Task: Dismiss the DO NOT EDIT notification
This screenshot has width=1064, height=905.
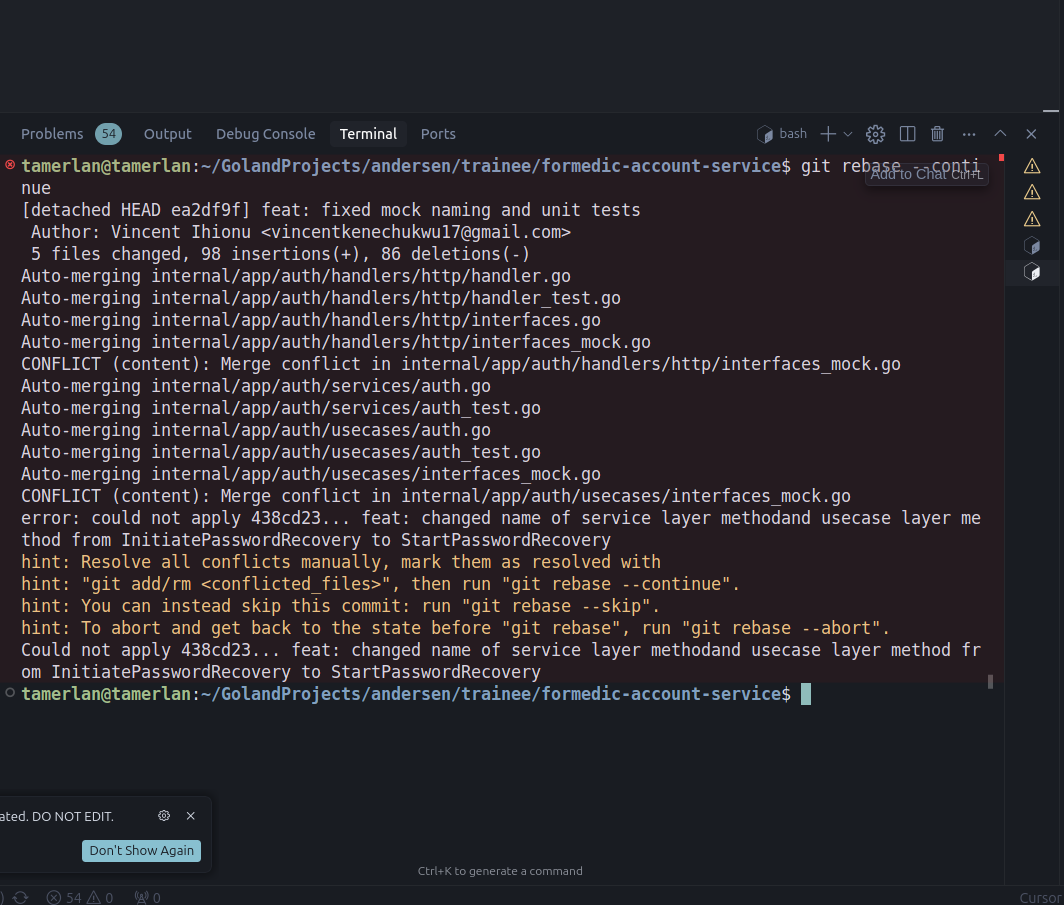Action: (191, 816)
